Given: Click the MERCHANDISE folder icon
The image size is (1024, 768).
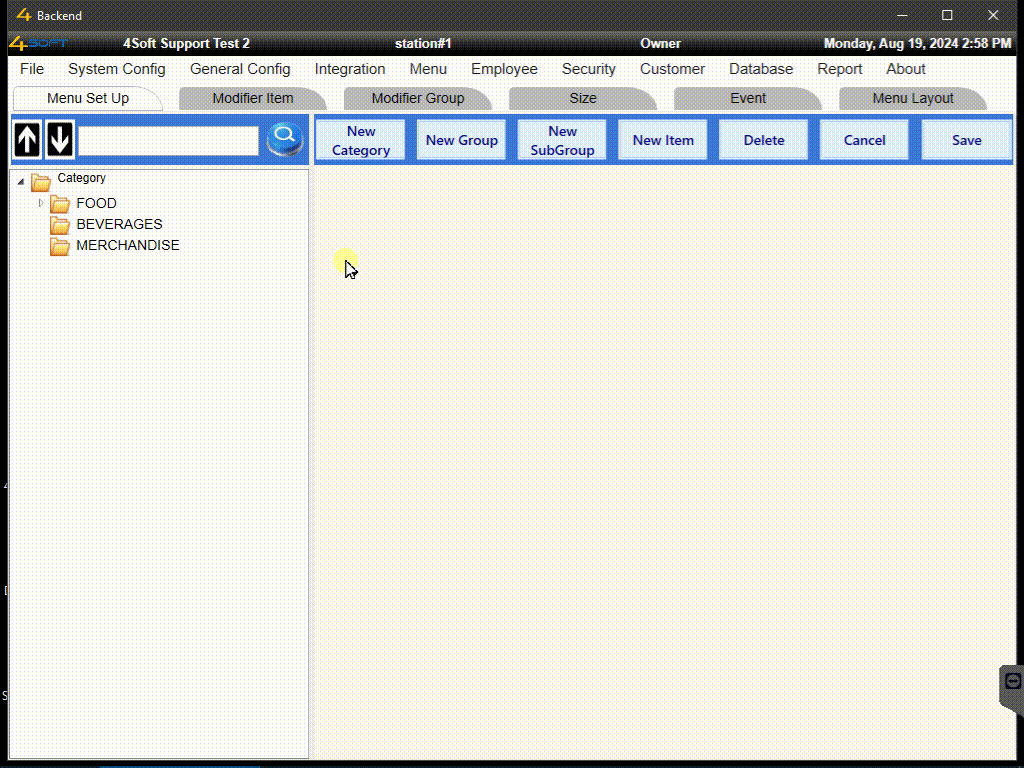Looking at the screenshot, I should tap(60, 246).
